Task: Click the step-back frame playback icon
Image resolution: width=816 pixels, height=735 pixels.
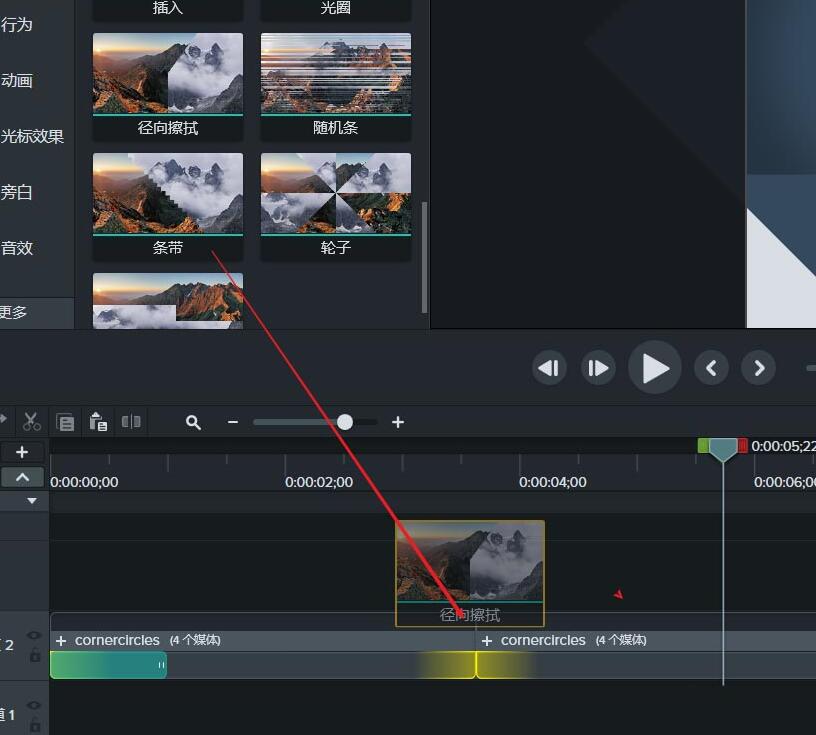Action: point(549,368)
